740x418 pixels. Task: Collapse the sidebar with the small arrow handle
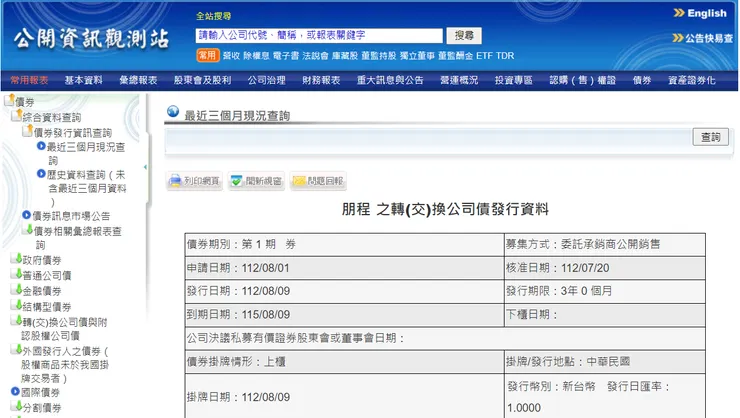point(145,167)
